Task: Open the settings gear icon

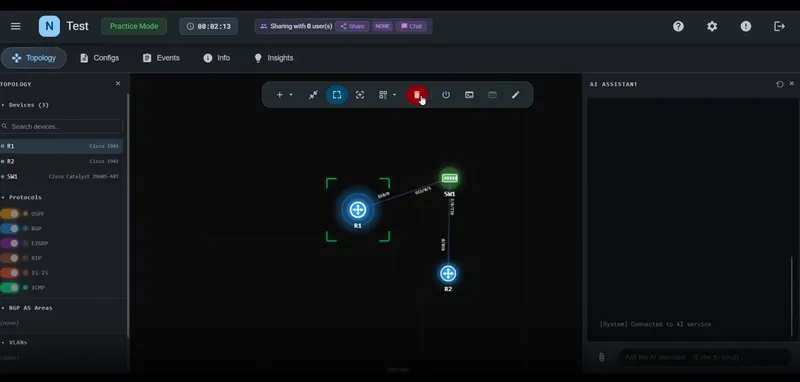Action: tap(712, 26)
